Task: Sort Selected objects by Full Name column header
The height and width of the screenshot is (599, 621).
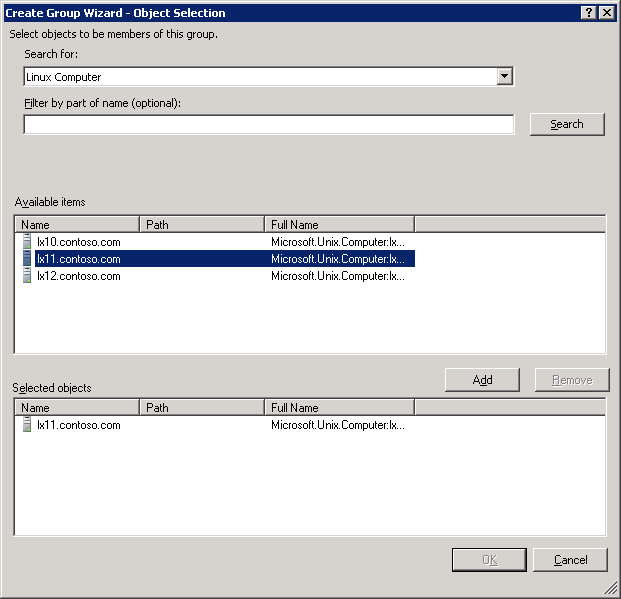Action: click(338, 408)
